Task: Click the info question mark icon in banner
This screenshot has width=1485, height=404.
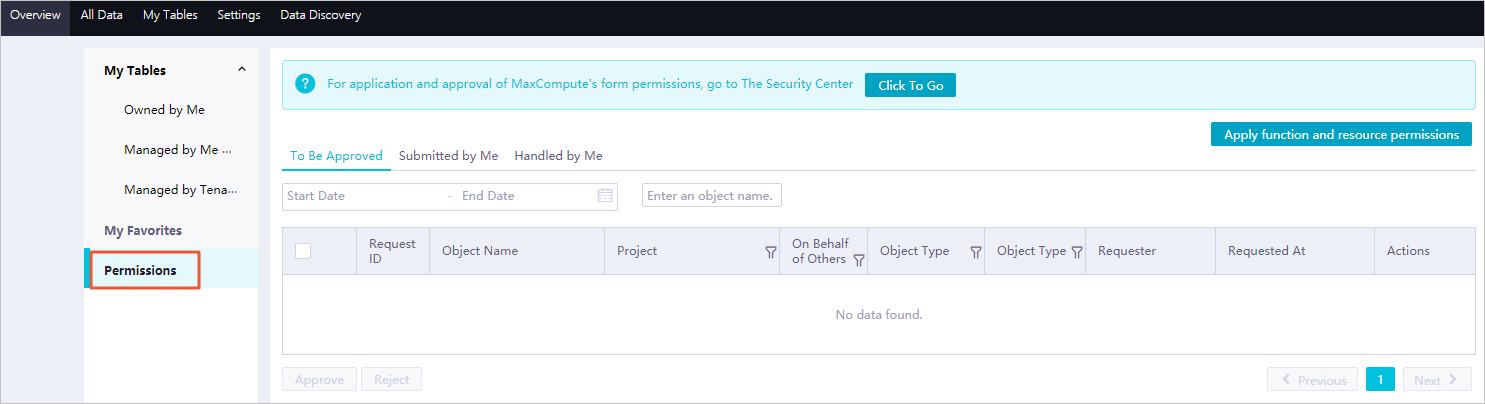Action: pyautogui.click(x=305, y=85)
